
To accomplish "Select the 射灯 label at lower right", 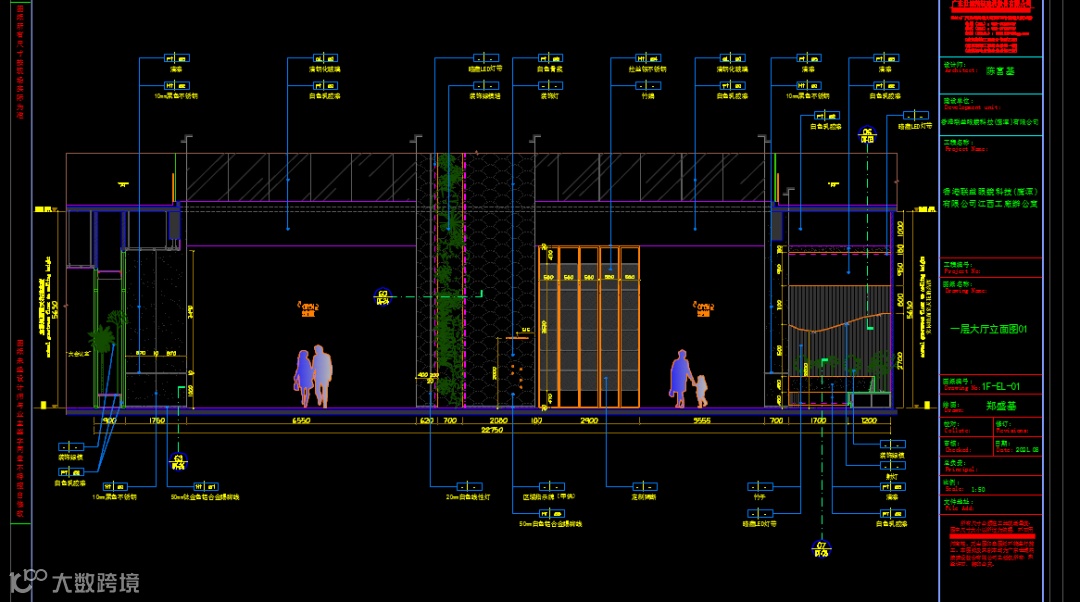I will (892, 477).
